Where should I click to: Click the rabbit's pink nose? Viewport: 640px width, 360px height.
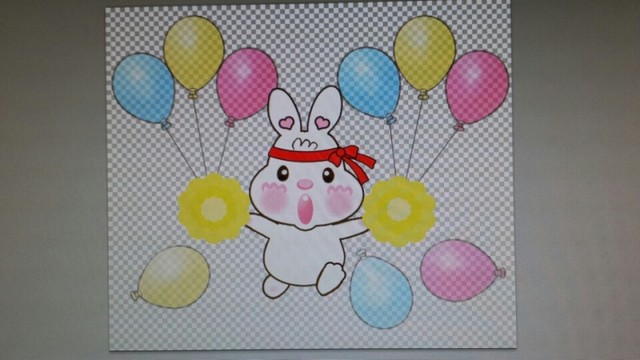point(304,184)
